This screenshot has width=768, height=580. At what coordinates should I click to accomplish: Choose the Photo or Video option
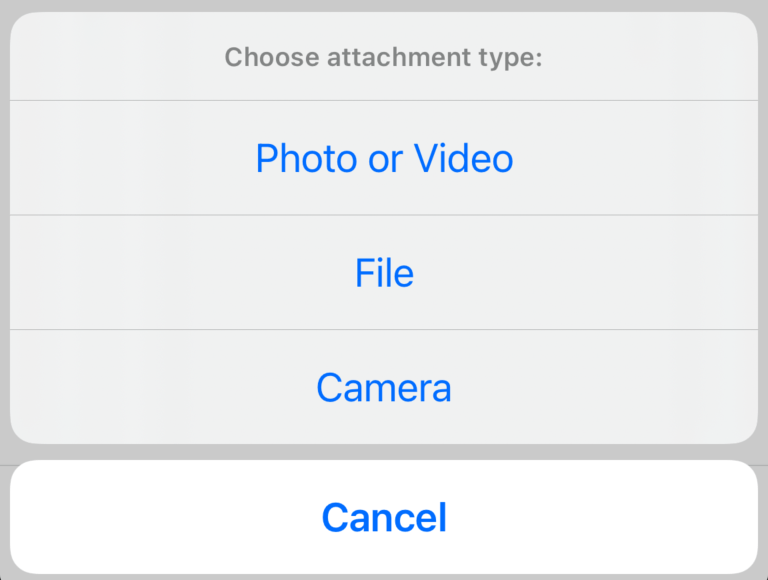click(x=384, y=158)
